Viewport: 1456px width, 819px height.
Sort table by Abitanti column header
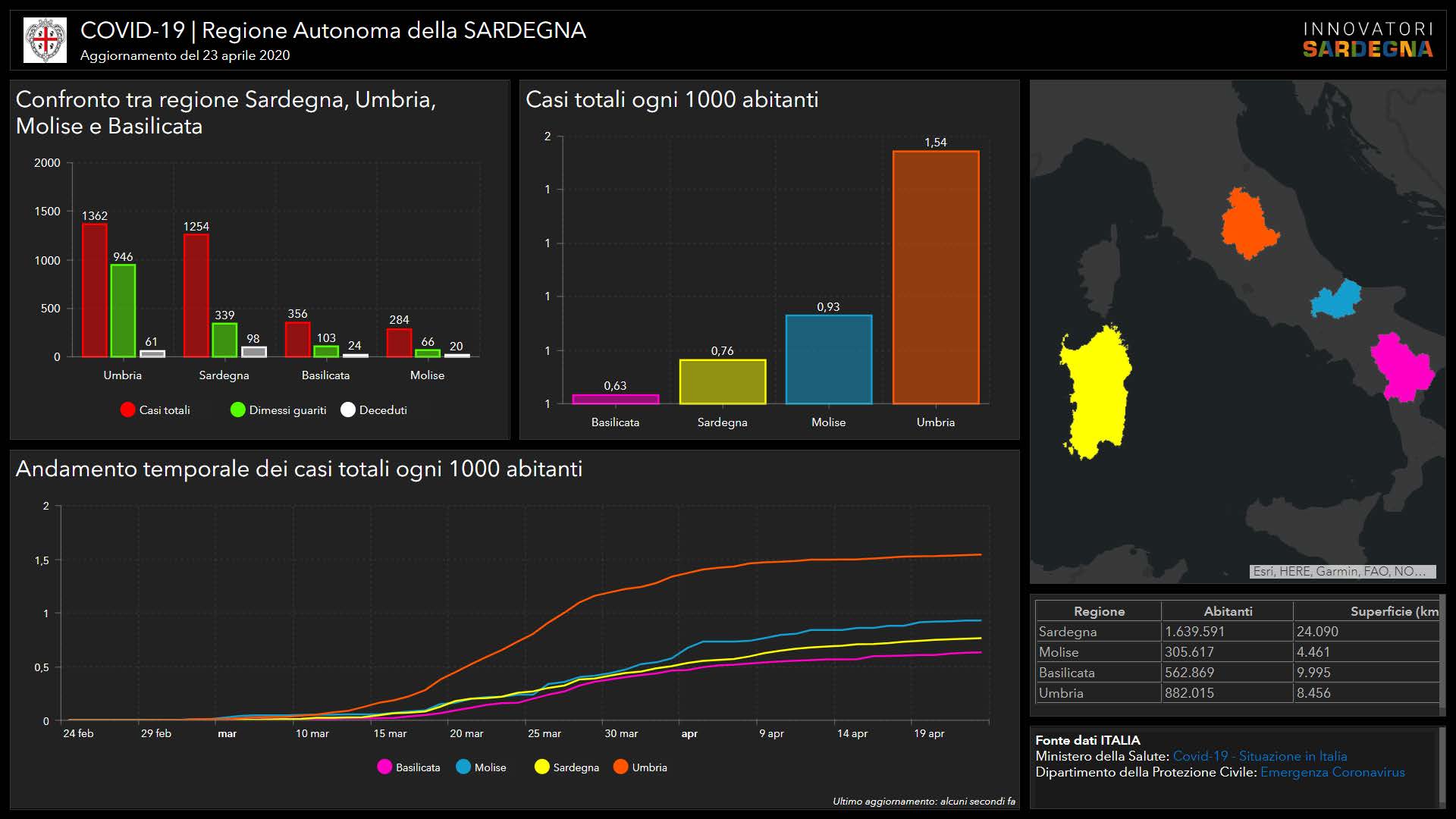coord(1227,611)
